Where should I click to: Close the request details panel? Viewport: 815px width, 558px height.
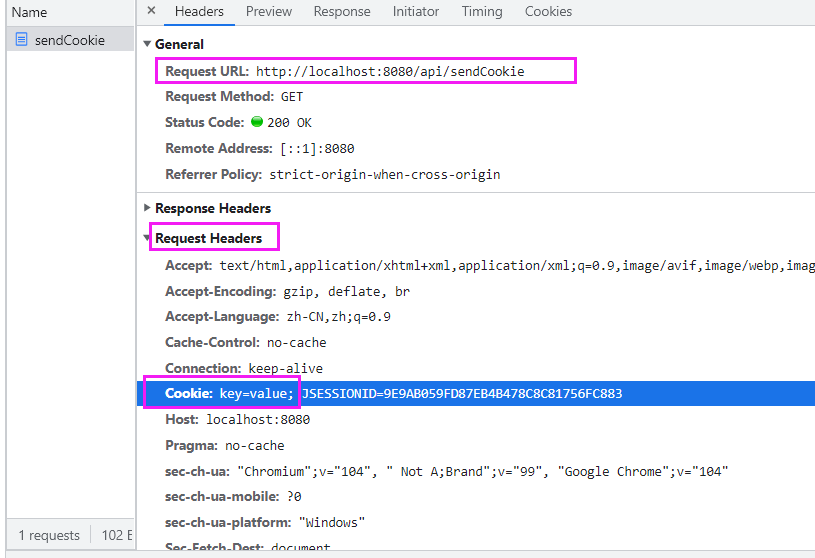point(151,11)
